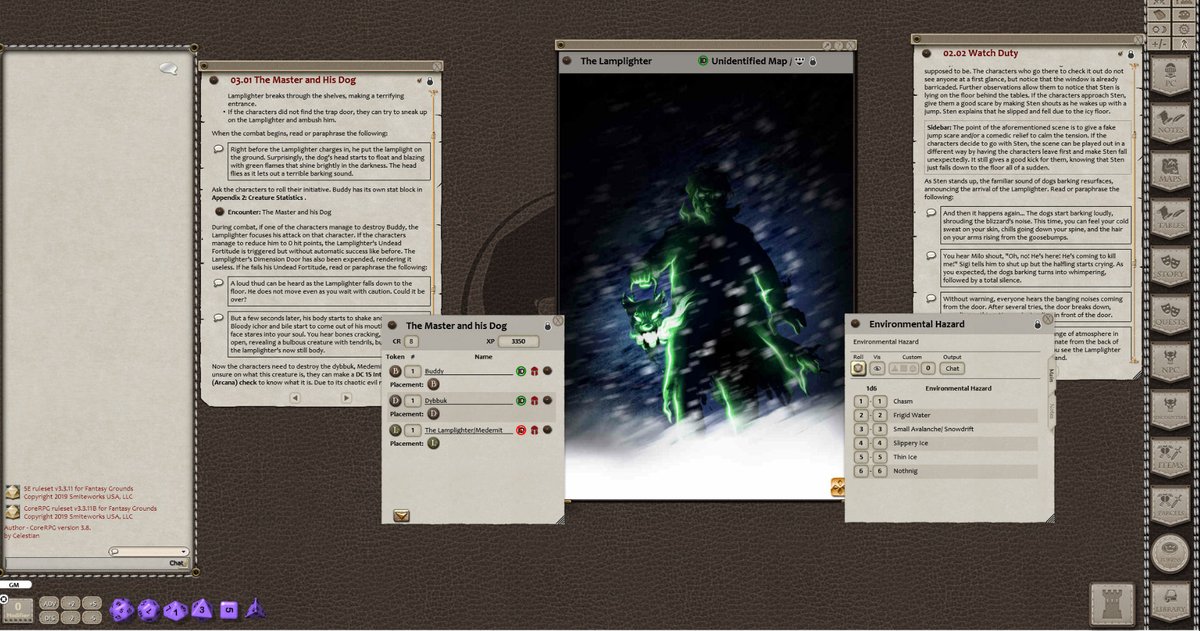Screen dimensions: 1200x631
Task: Open Buddy record link button
Action: coord(547,371)
